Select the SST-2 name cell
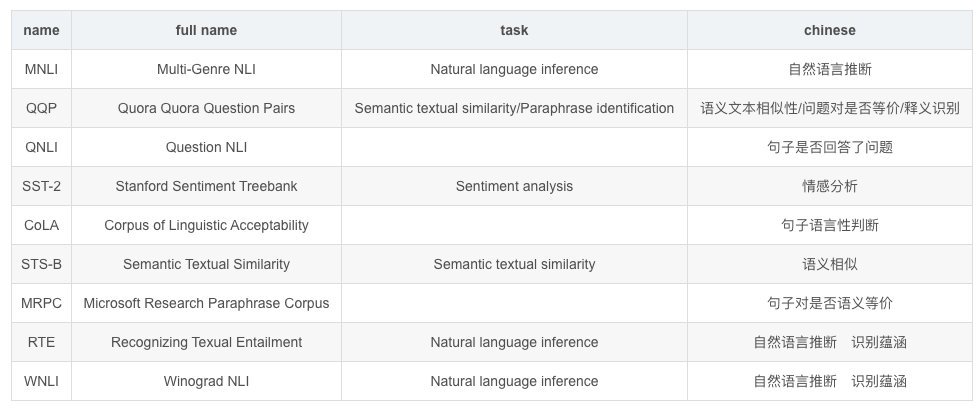 [x=41, y=186]
